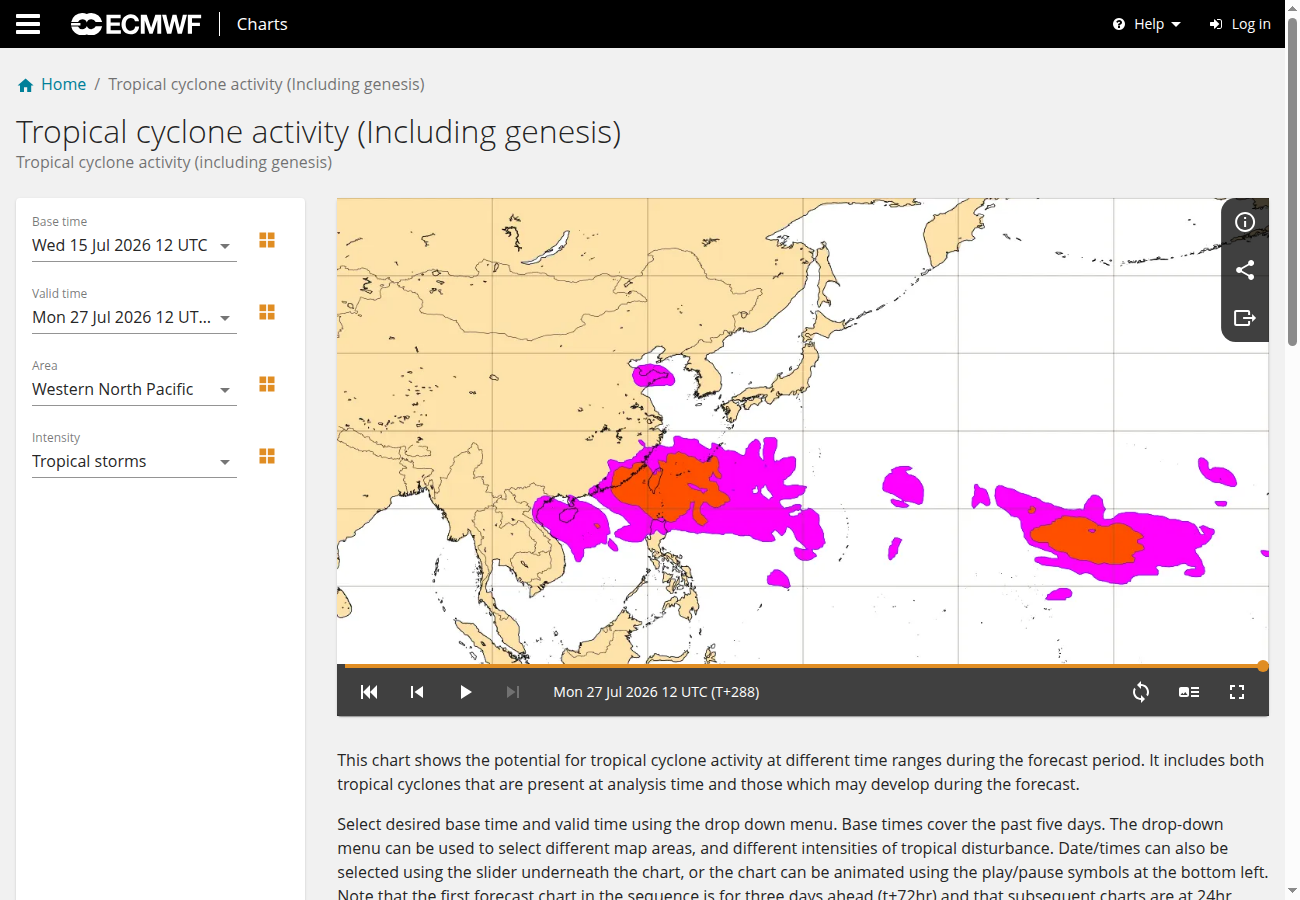Viewport: 1300px width, 900px height.
Task: Click the Log In link
Action: pos(1240,24)
